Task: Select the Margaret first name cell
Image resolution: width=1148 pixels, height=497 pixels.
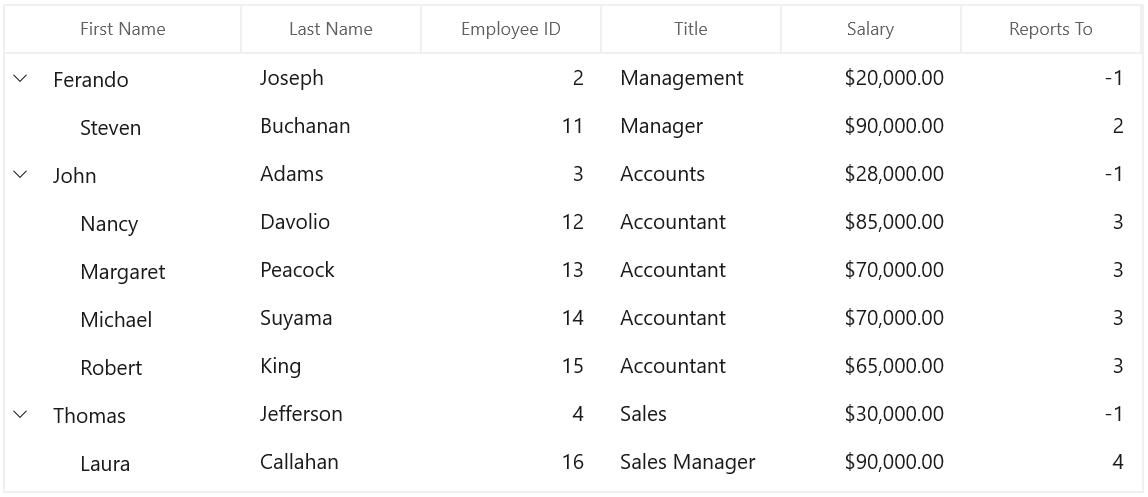Action: click(123, 272)
